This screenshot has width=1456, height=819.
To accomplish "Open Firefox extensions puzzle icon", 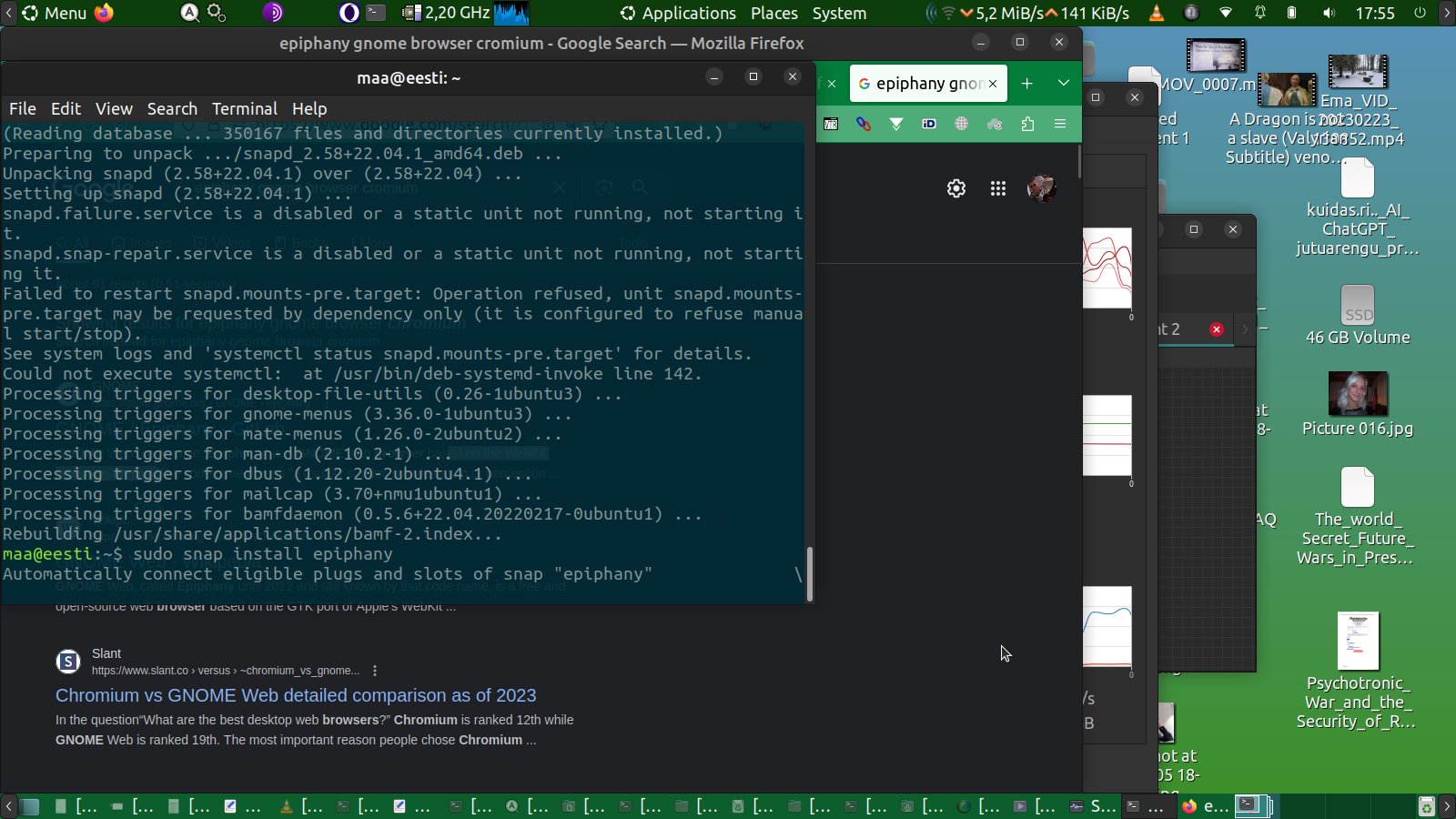I will (1027, 125).
